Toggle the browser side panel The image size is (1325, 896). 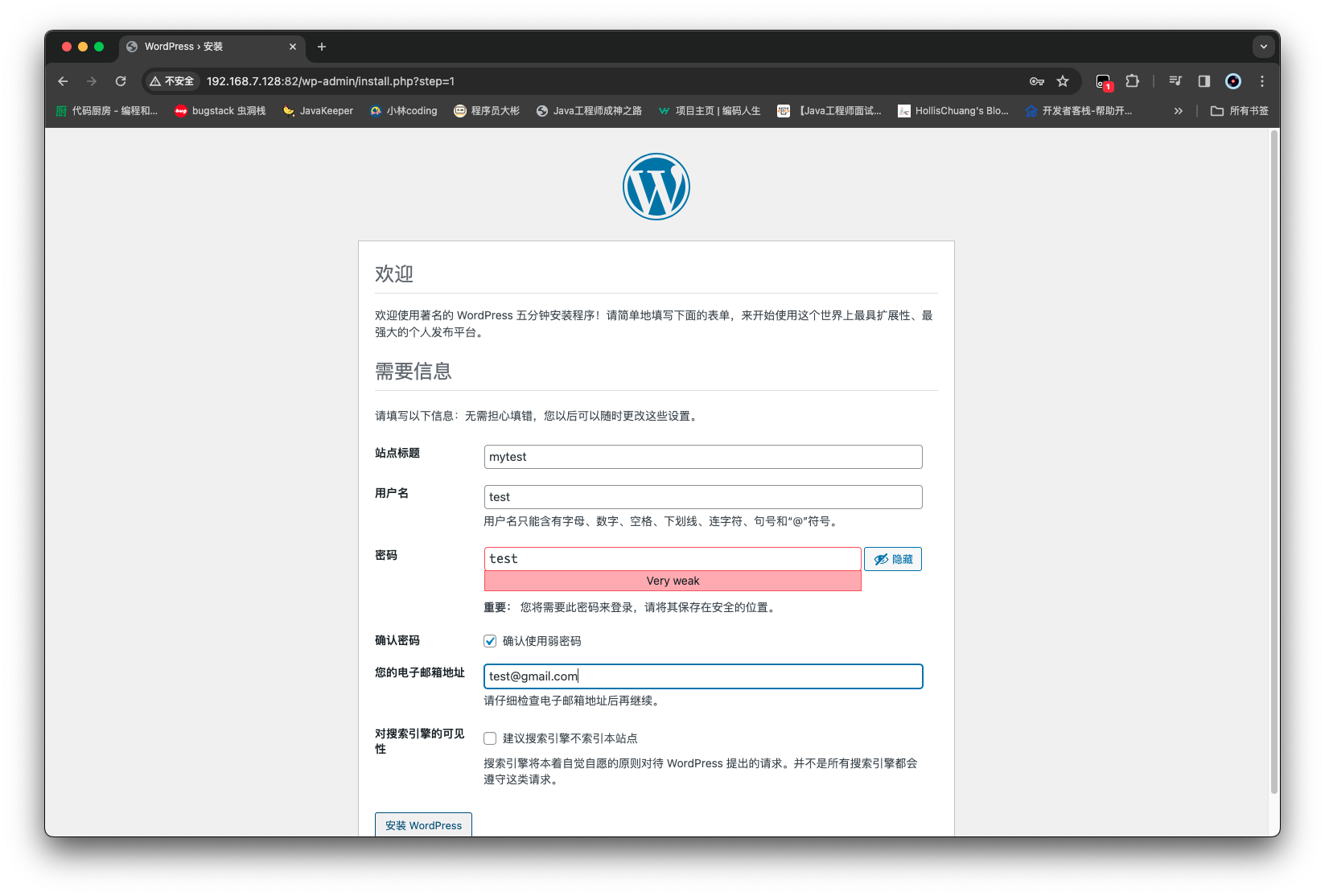coord(1204,81)
